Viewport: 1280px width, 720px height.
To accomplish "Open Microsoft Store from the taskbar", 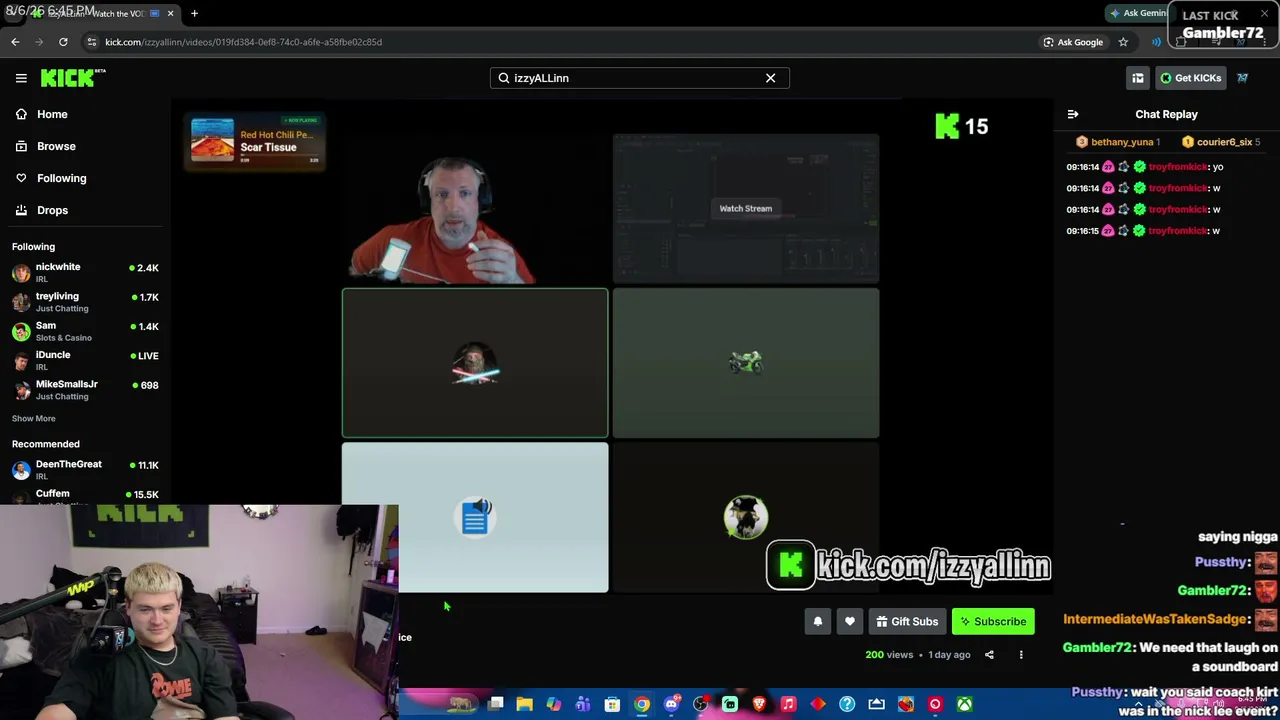I will pos(612,704).
